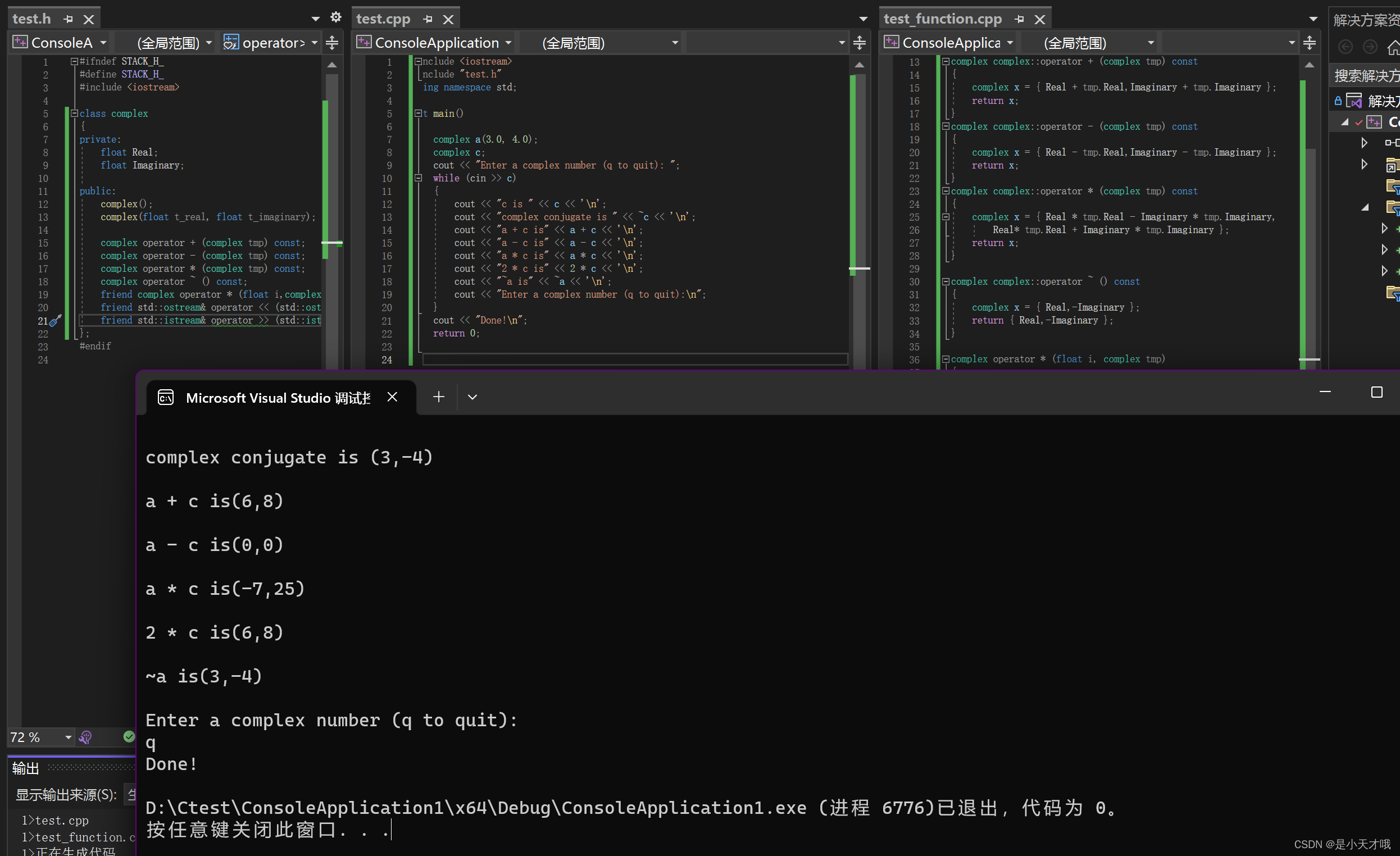Click the forward navigation arrow in Solution Explorer
This screenshot has height=856, width=1400.
click(x=1370, y=47)
